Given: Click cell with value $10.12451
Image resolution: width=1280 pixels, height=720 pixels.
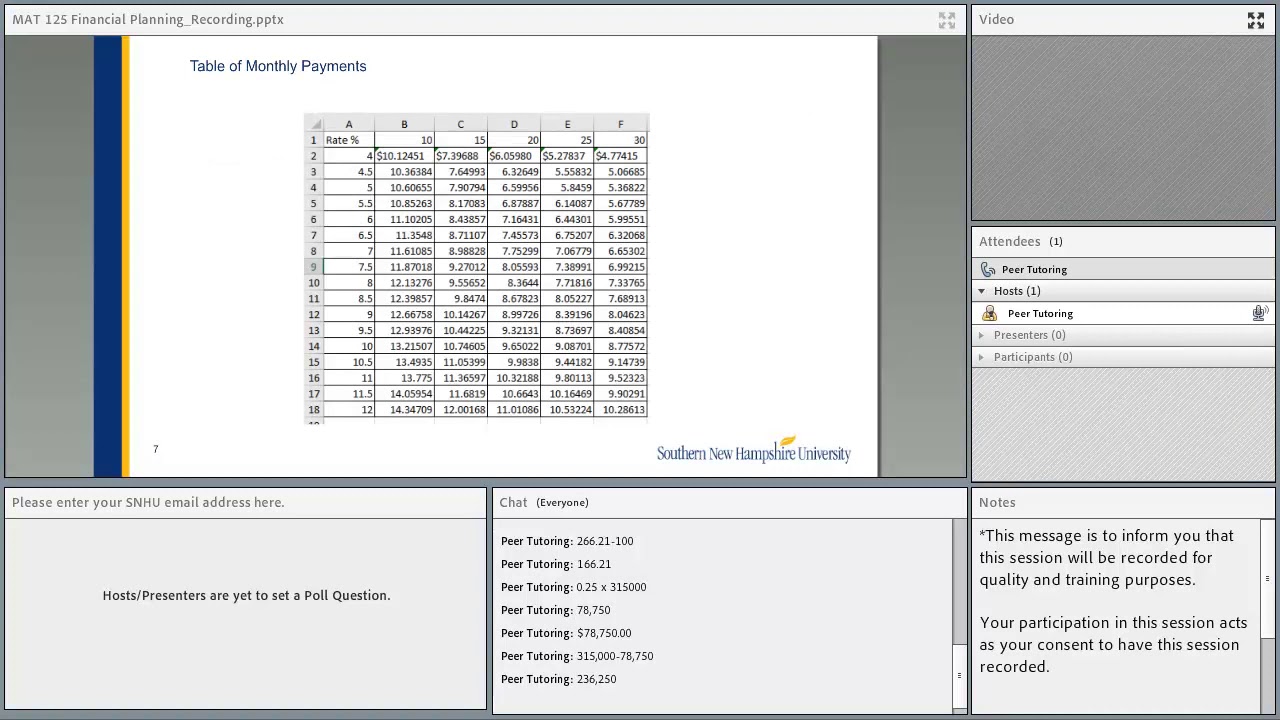Looking at the screenshot, I should pyautogui.click(x=404, y=156).
